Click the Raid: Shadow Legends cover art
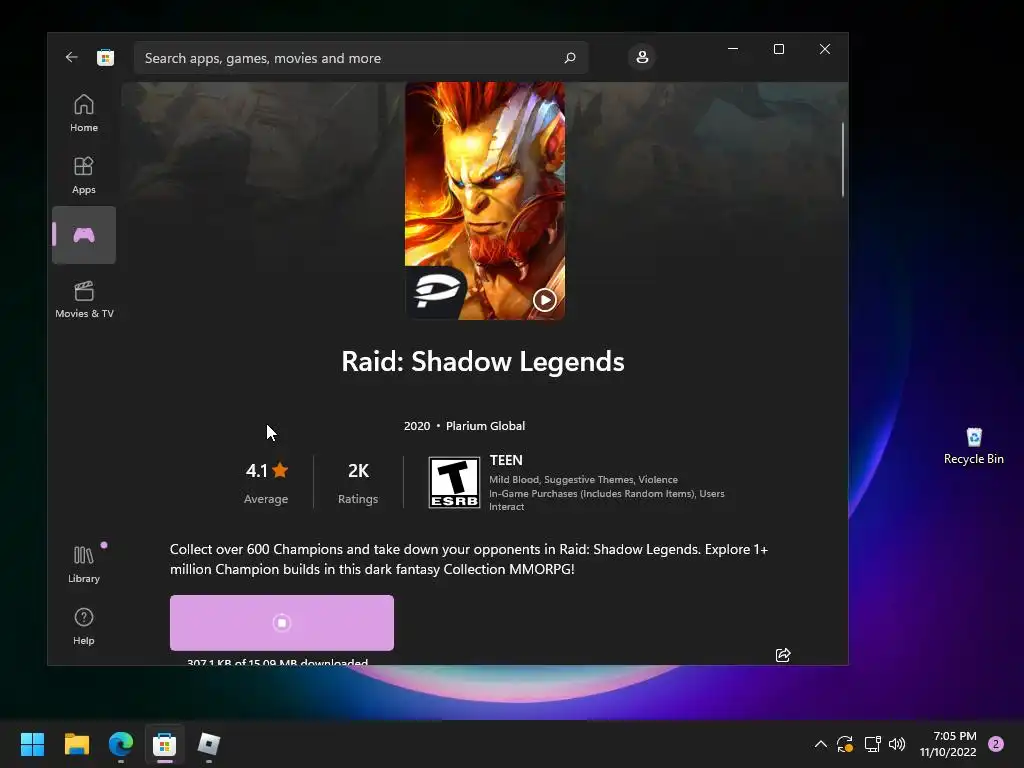The width and height of the screenshot is (1024, 768). point(485,200)
